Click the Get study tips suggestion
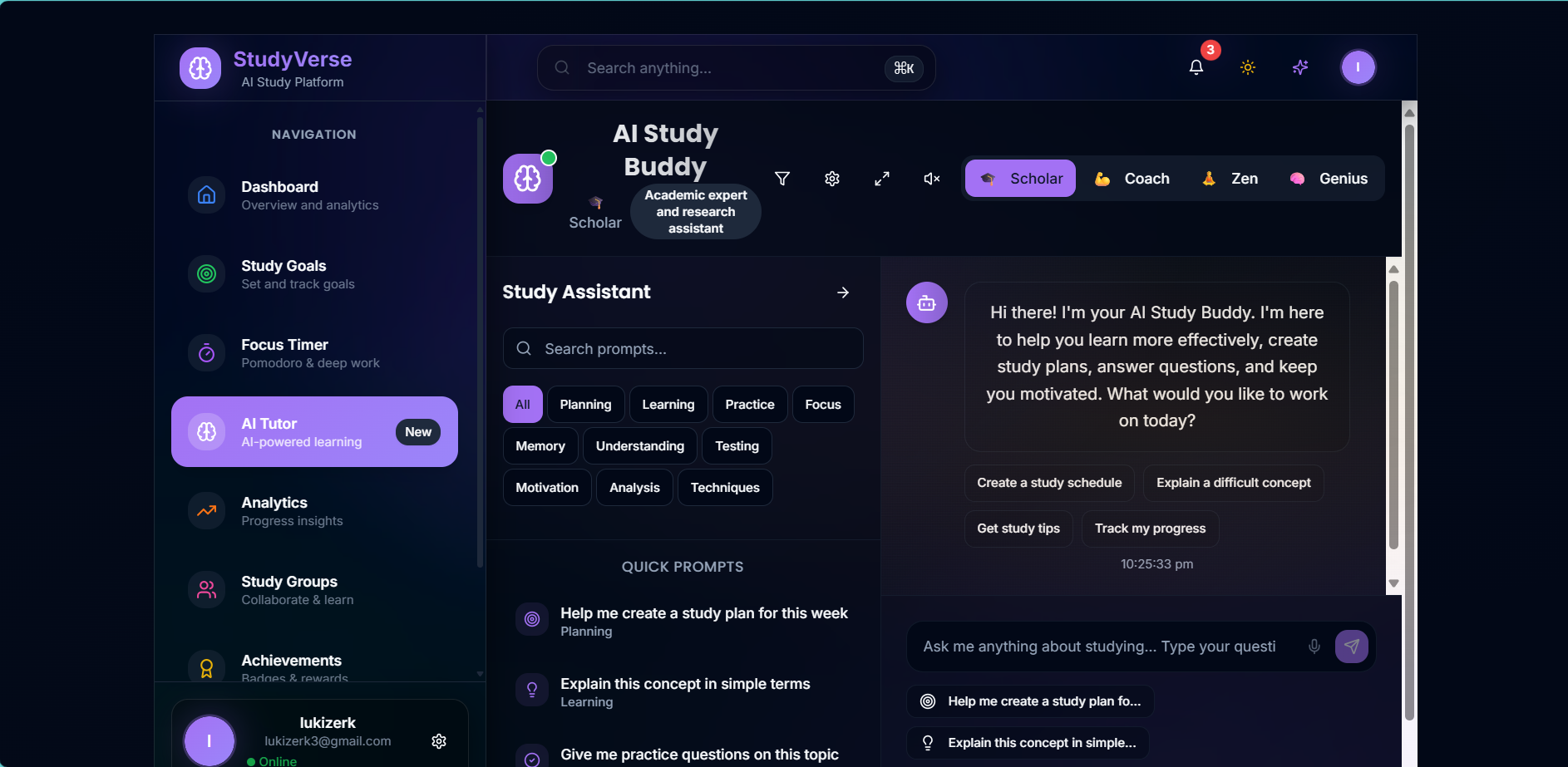Screen dimensions: 1568x767 [1018, 529]
